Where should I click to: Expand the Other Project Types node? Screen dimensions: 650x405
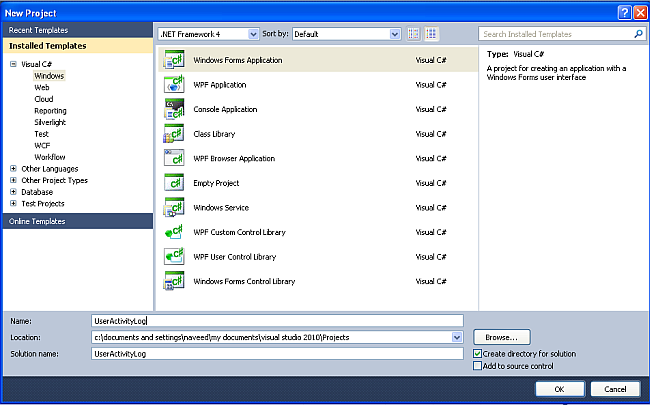pos(13,180)
